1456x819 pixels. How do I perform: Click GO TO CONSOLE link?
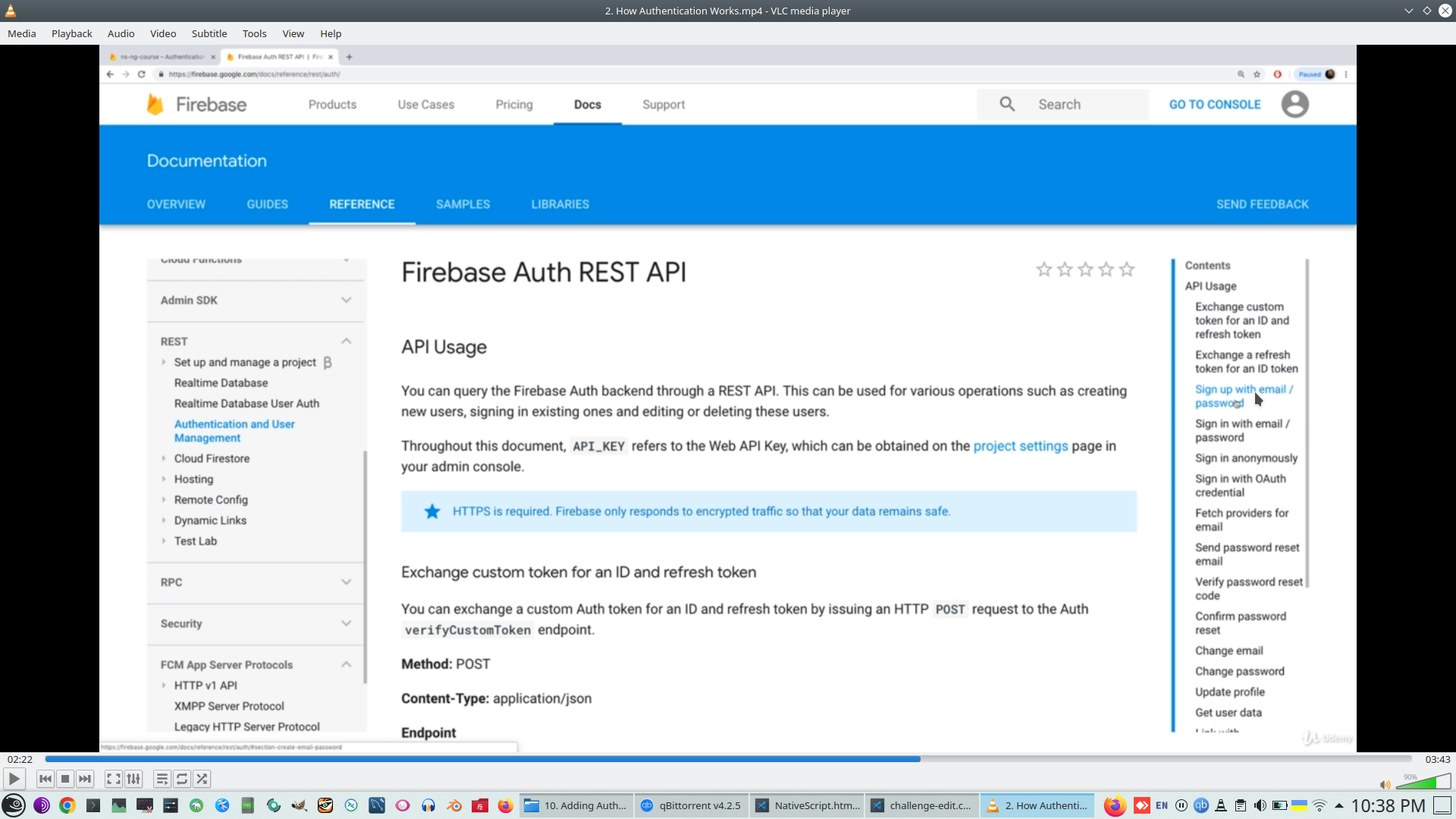tap(1214, 105)
